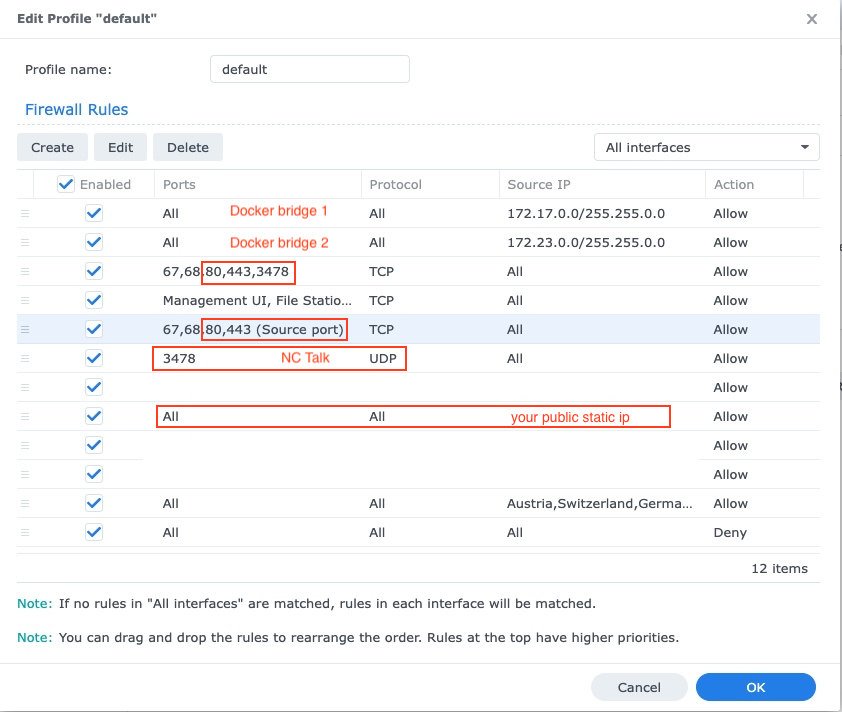The height and width of the screenshot is (712, 842).
Task: Select the Management UI, File Statio... cell
Action: [257, 300]
